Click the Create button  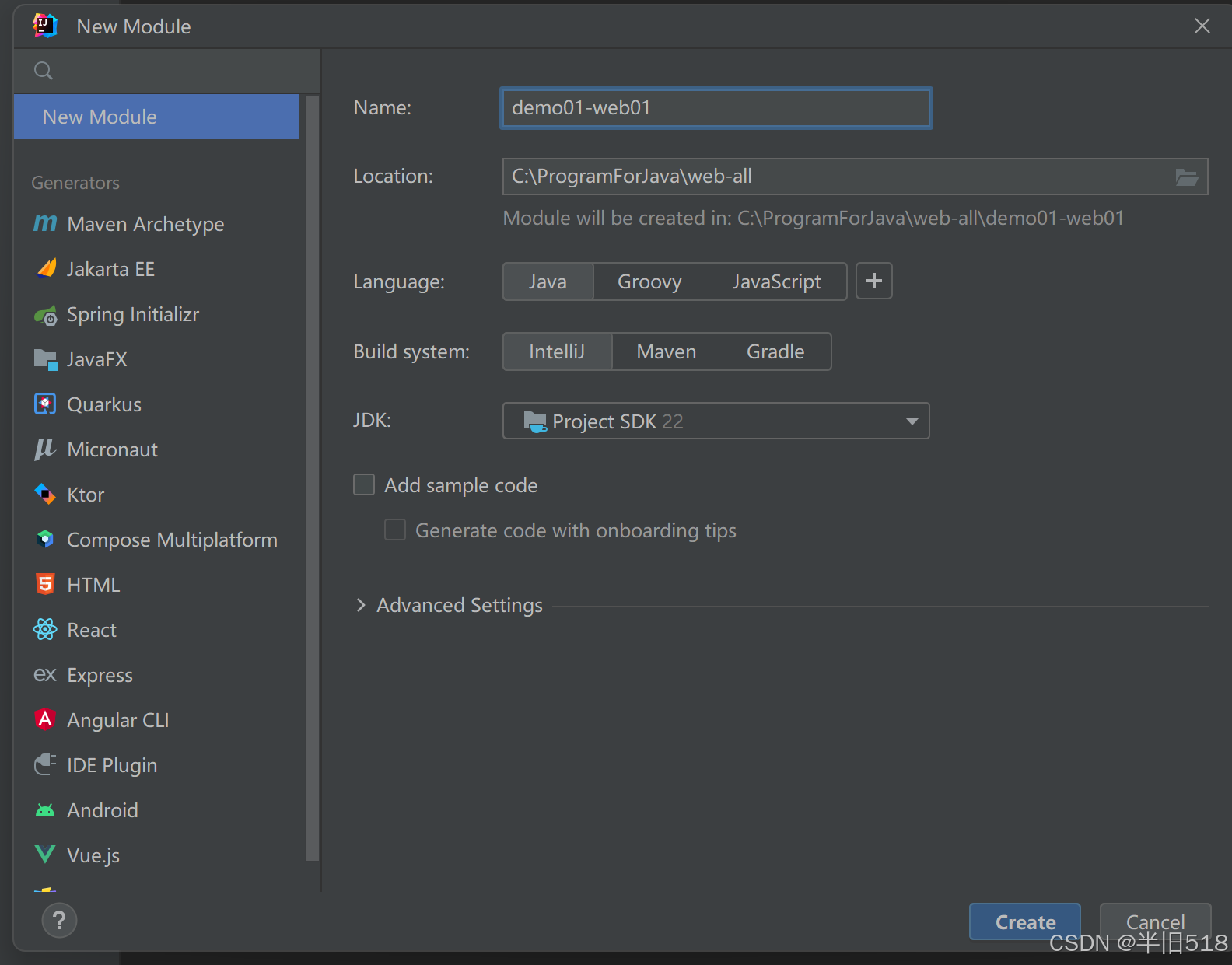[x=1025, y=921]
